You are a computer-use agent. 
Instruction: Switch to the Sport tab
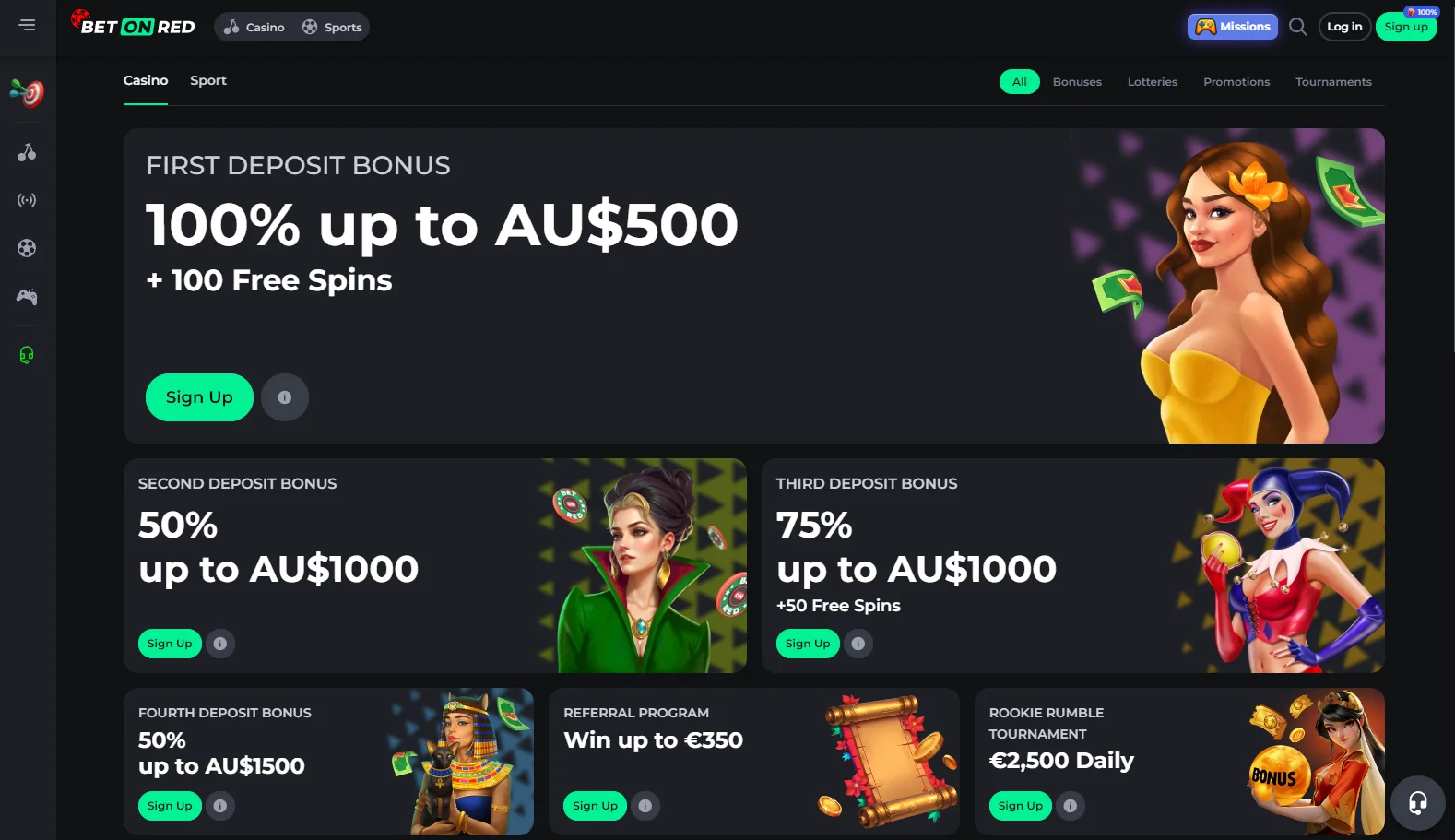[x=208, y=81]
